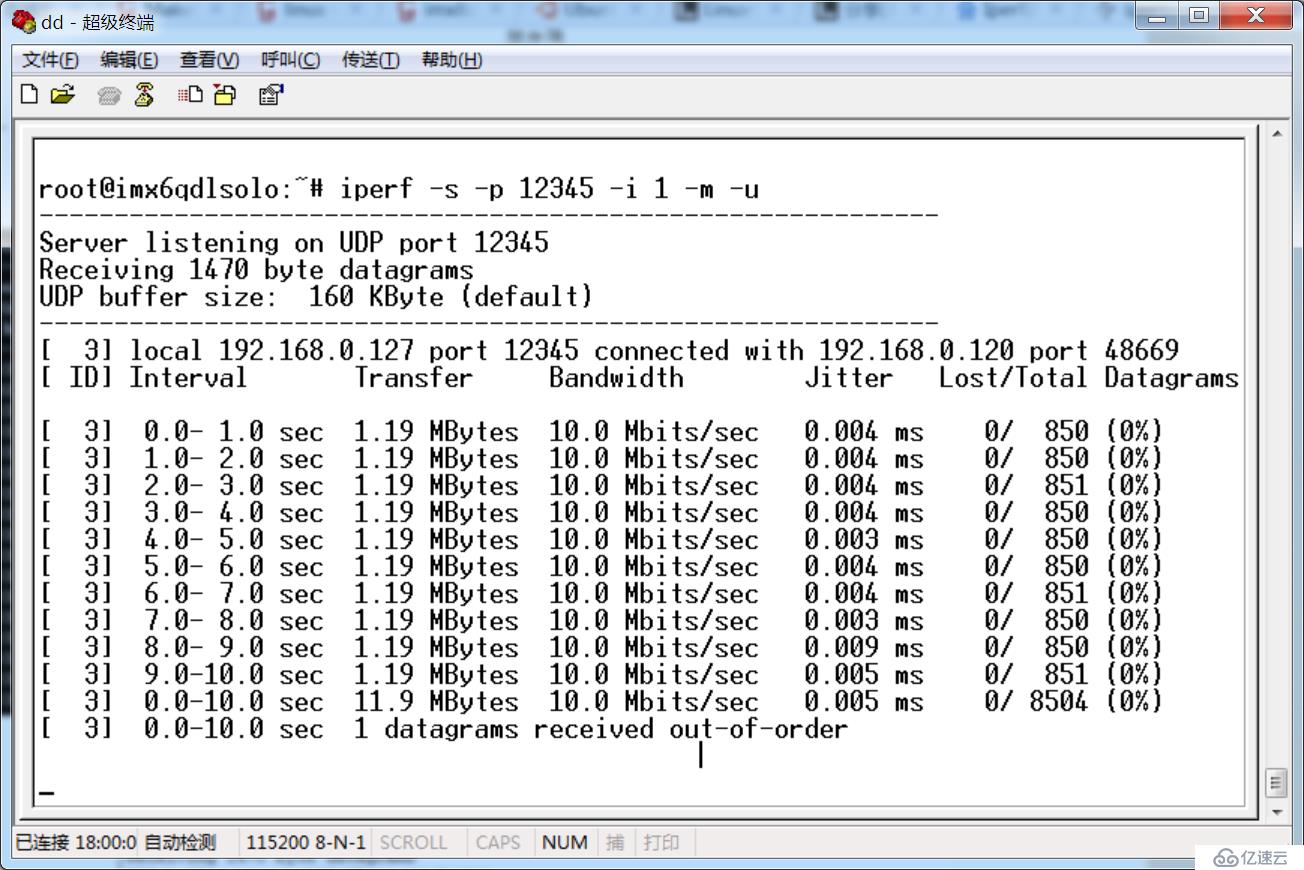Viewport: 1304px width, 870px height.
Task: Open the 编辑(E) menu
Action: (x=129, y=60)
